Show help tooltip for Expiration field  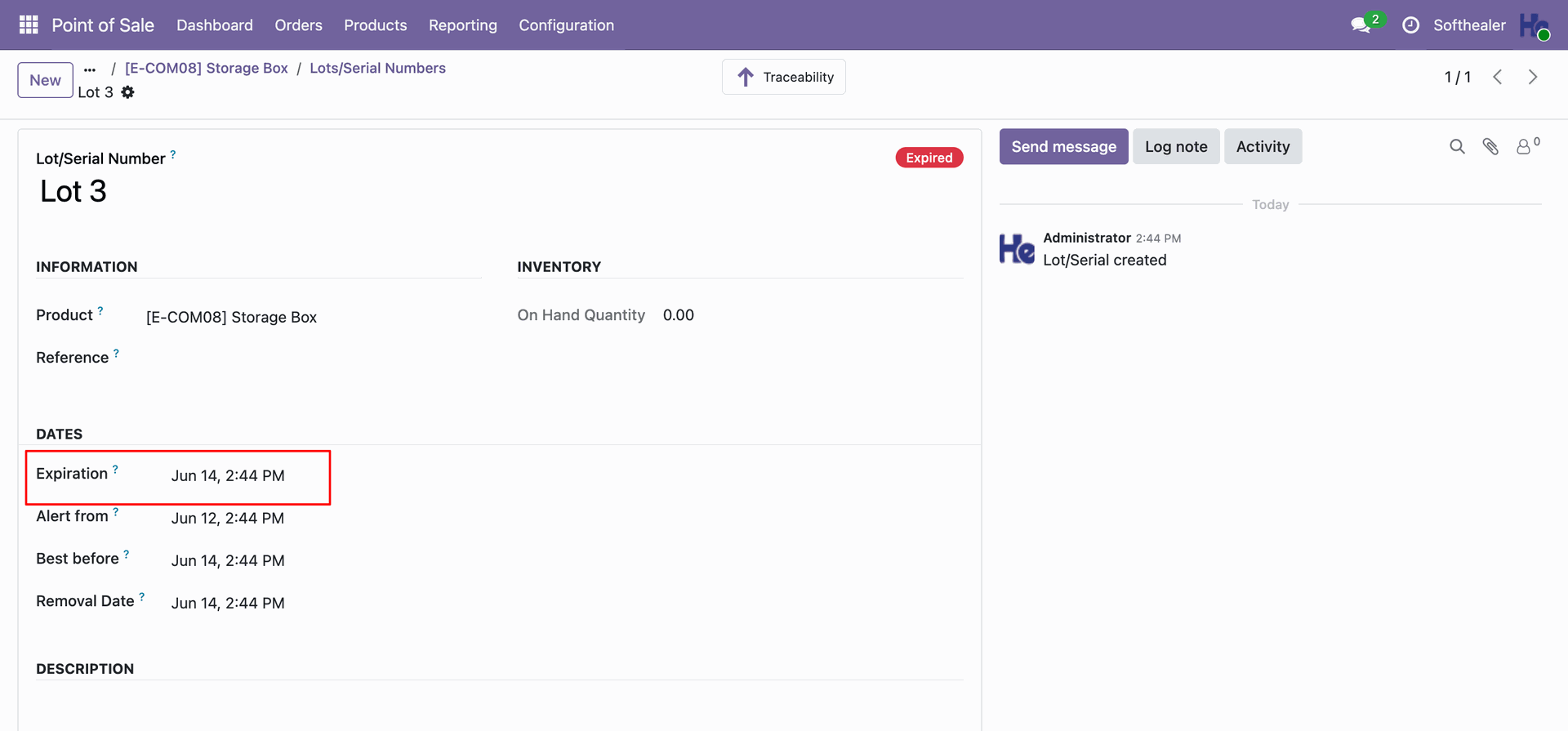point(115,469)
